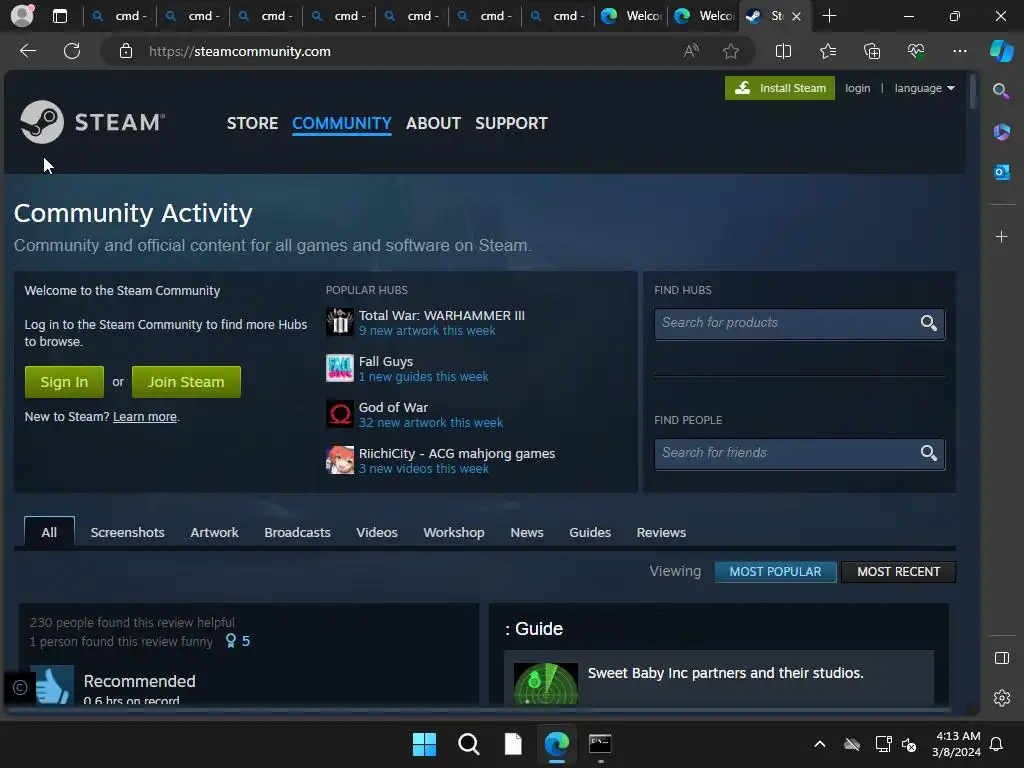Switch to Screenshots tab
Image resolution: width=1024 pixels, height=768 pixels.
(x=127, y=532)
